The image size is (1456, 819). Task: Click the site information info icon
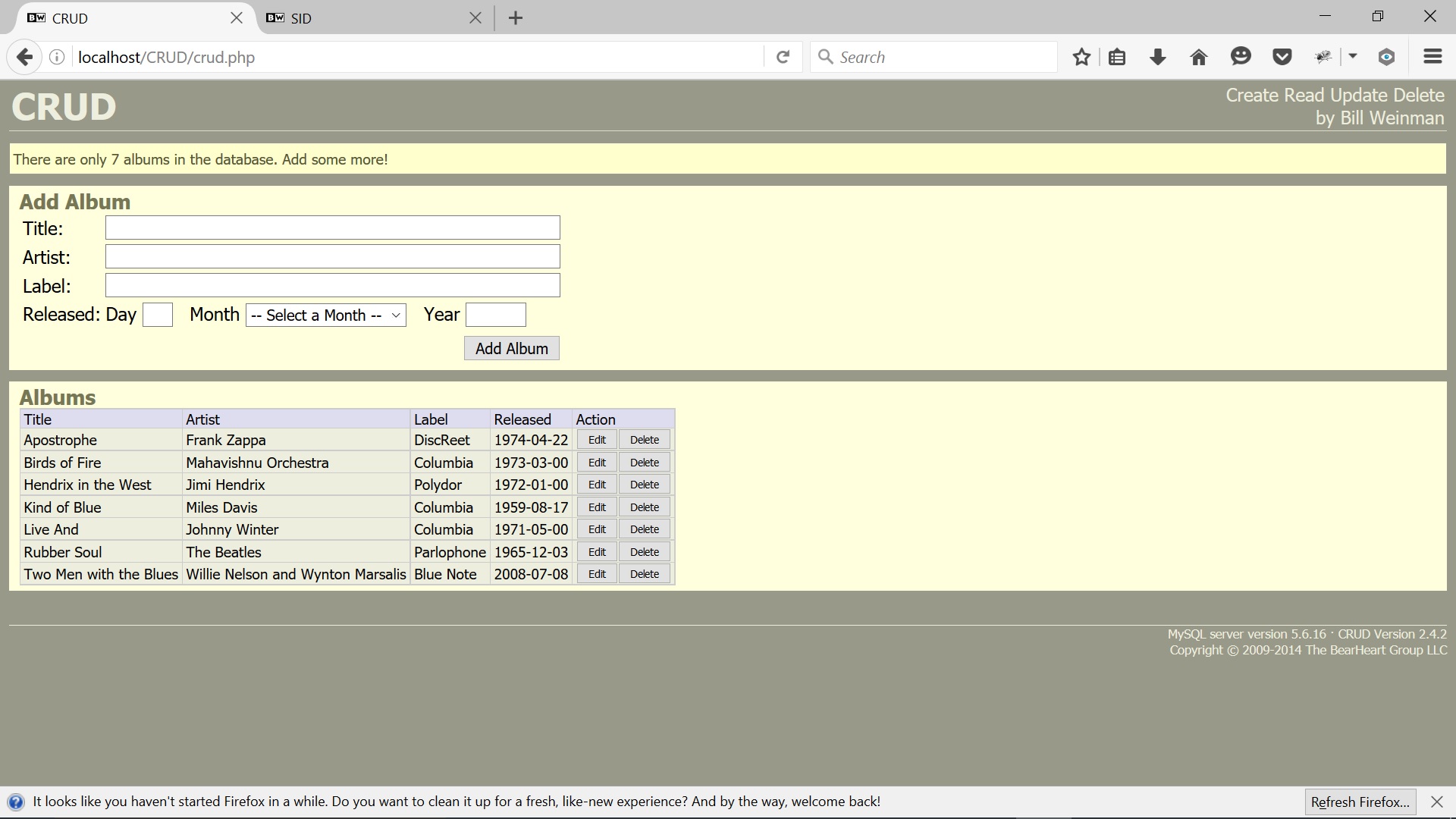(56, 56)
